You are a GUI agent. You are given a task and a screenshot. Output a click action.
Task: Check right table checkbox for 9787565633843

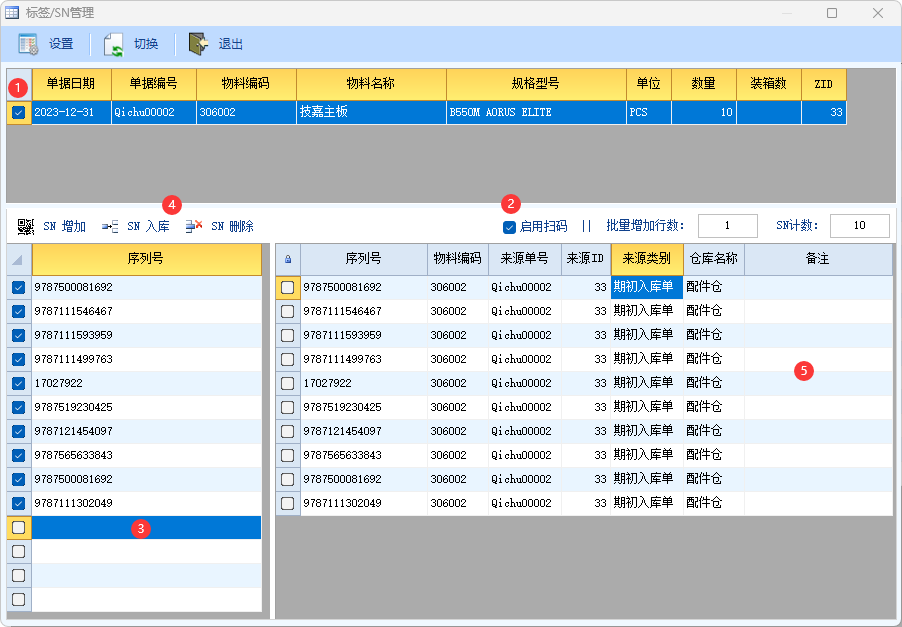coord(288,456)
